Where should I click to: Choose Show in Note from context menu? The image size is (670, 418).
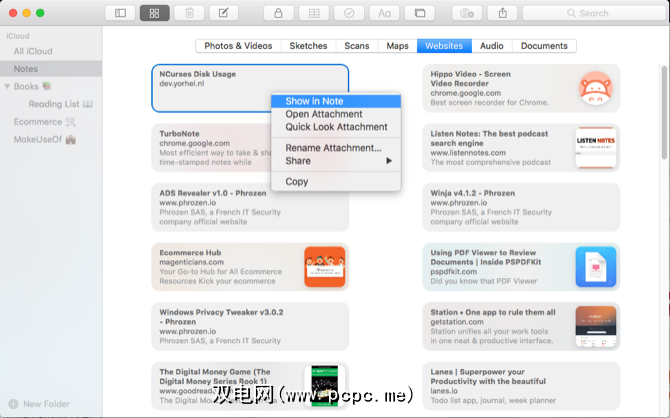point(336,101)
